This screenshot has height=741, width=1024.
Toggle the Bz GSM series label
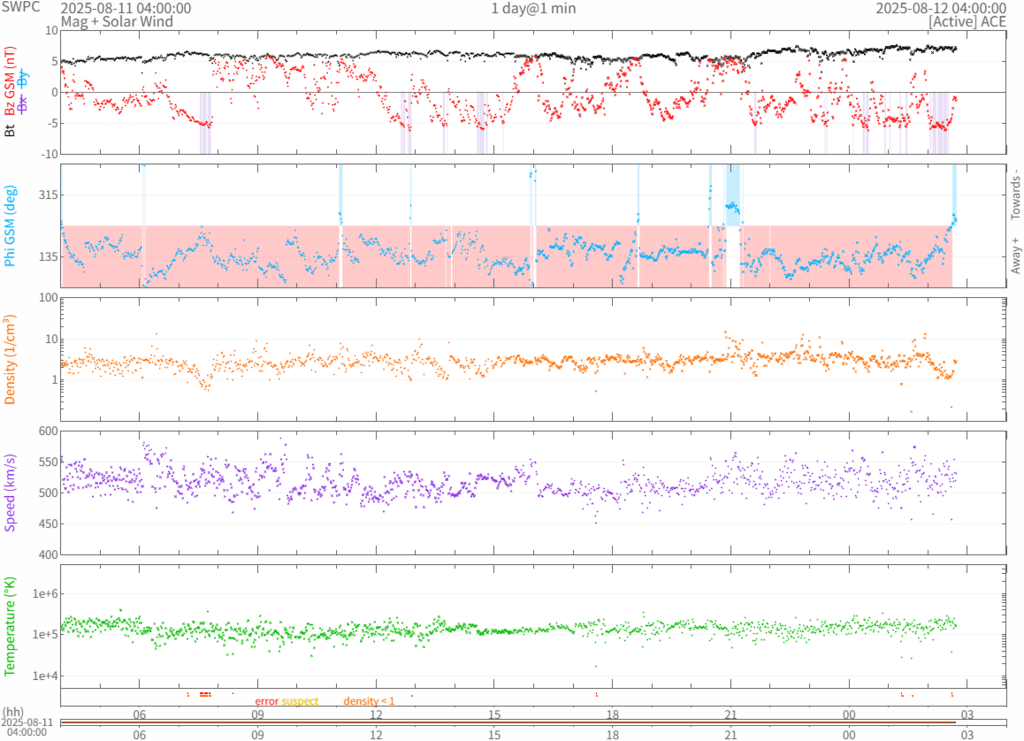pyautogui.click(x=10, y=82)
